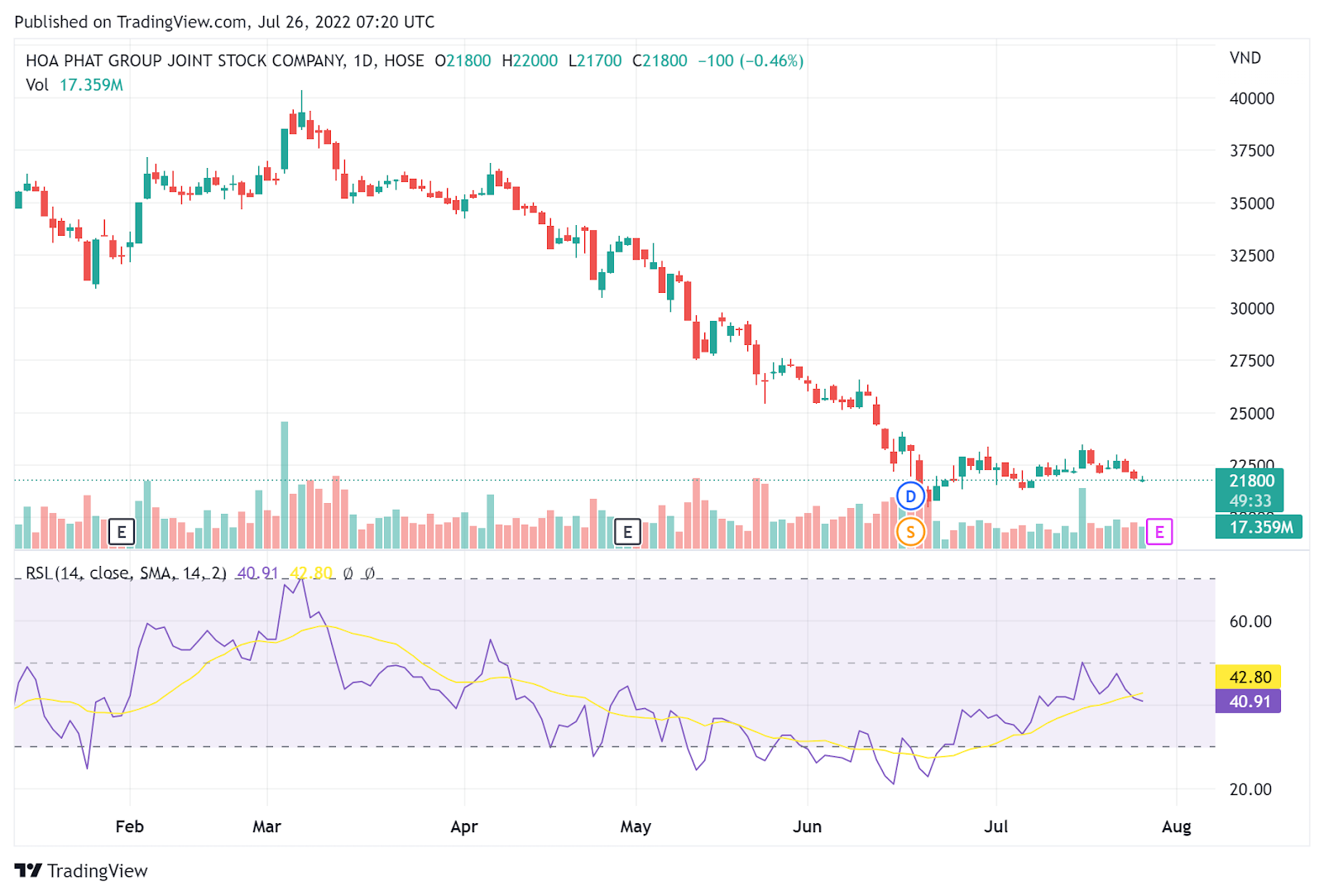
Task: Click the RSI legend value 40.91 in purple
Action: pyautogui.click(x=257, y=573)
